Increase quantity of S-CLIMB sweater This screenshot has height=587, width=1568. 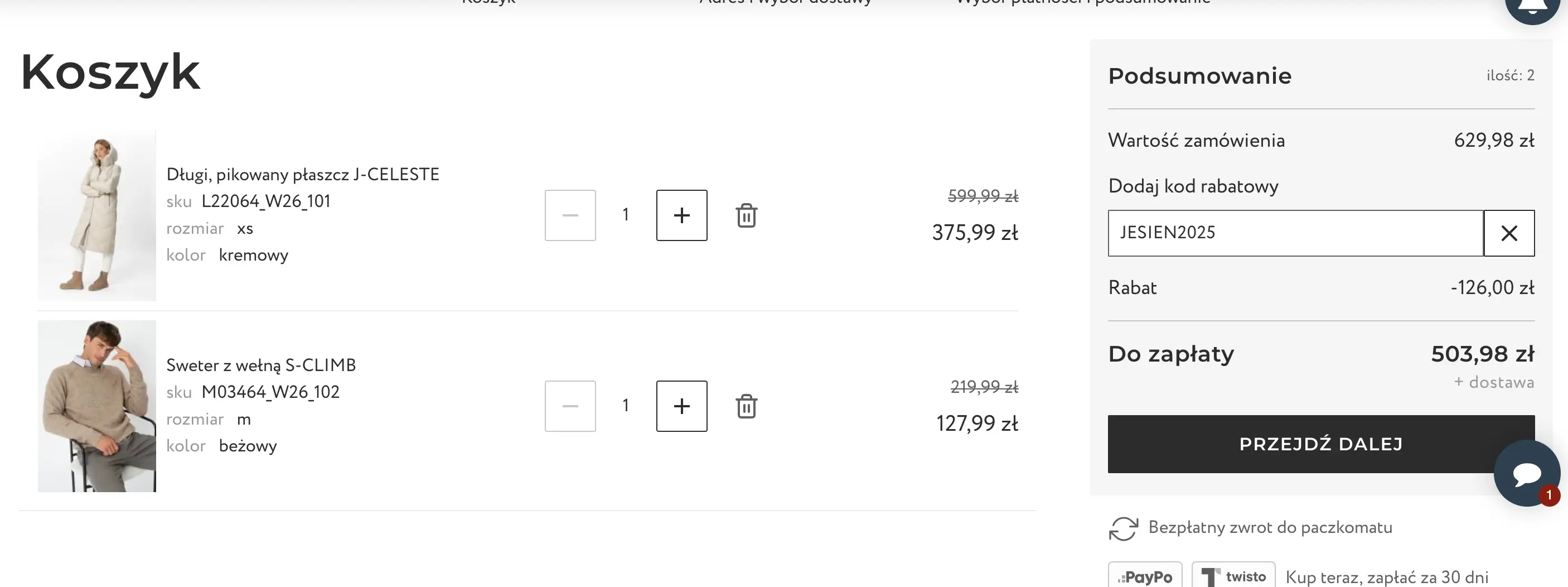point(682,406)
